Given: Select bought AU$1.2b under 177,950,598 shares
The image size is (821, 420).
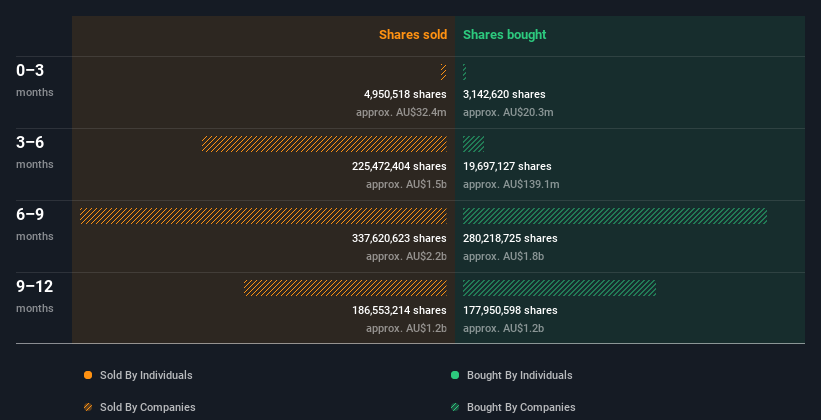Looking at the screenshot, I should coord(503,328).
